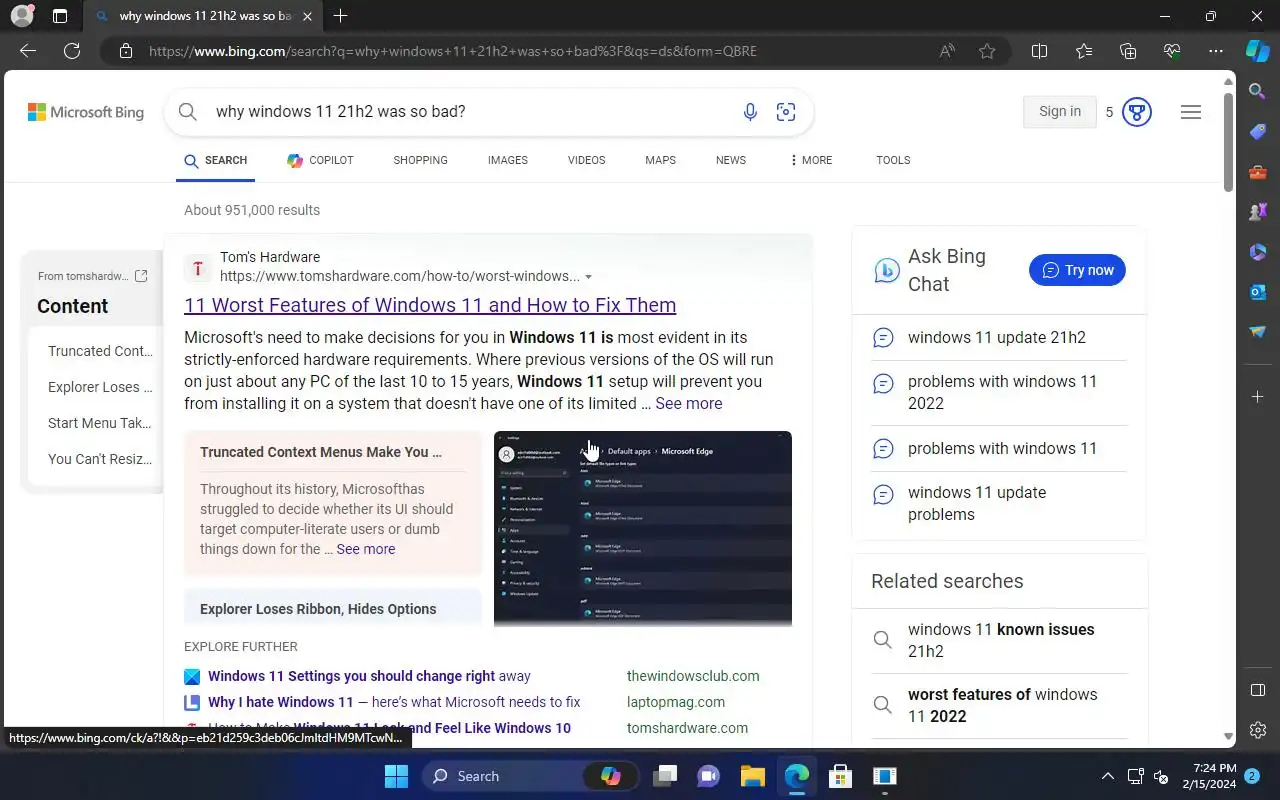Open the Copilot sidebar icon
Viewport: 1280px width, 800px height.
1258,51
